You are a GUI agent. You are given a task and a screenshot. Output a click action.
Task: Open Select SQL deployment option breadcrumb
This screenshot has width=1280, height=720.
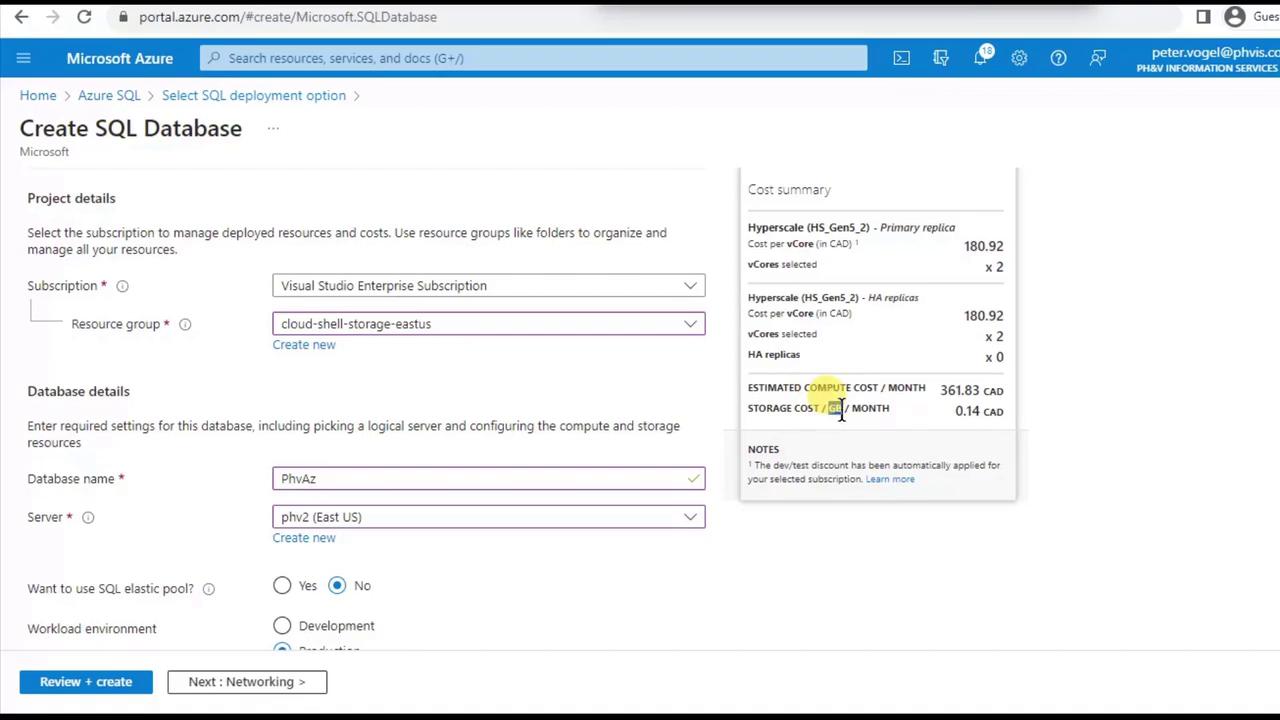pyautogui.click(x=254, y=95)
